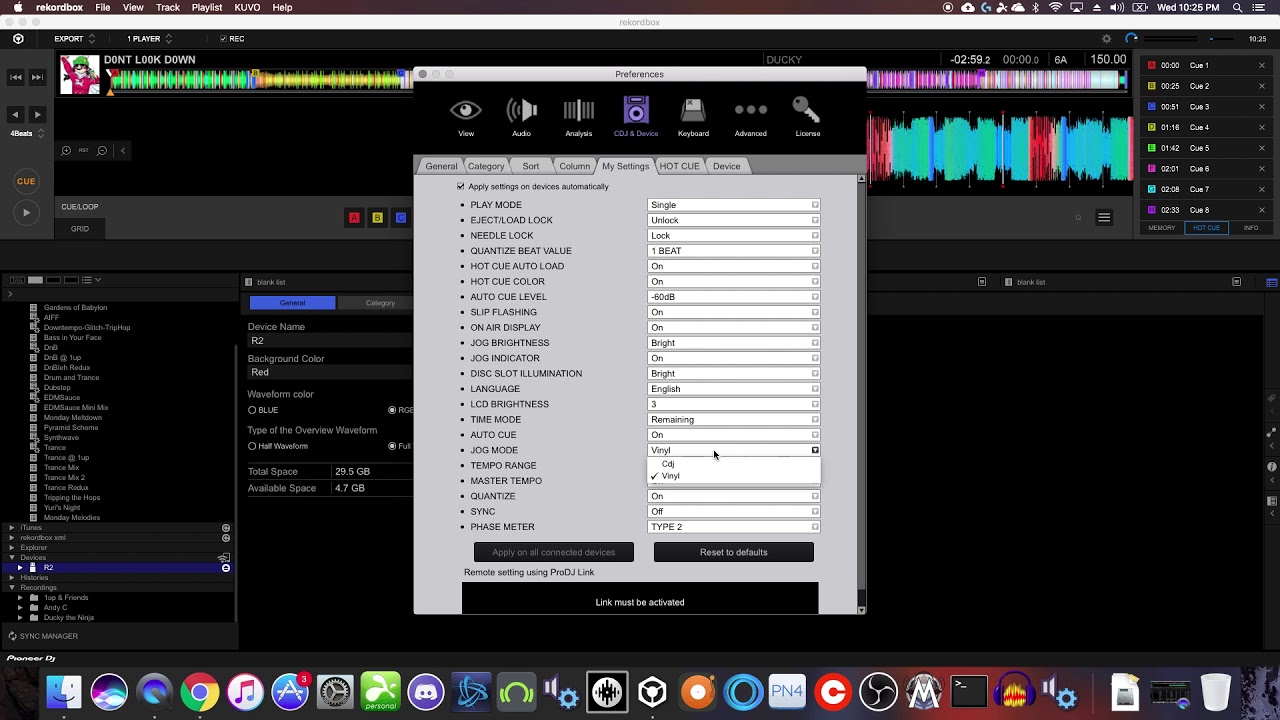Select Half Waveform radio option
Image resolution: width=1280 pixels, height=720 pixels.
[252, 446]
